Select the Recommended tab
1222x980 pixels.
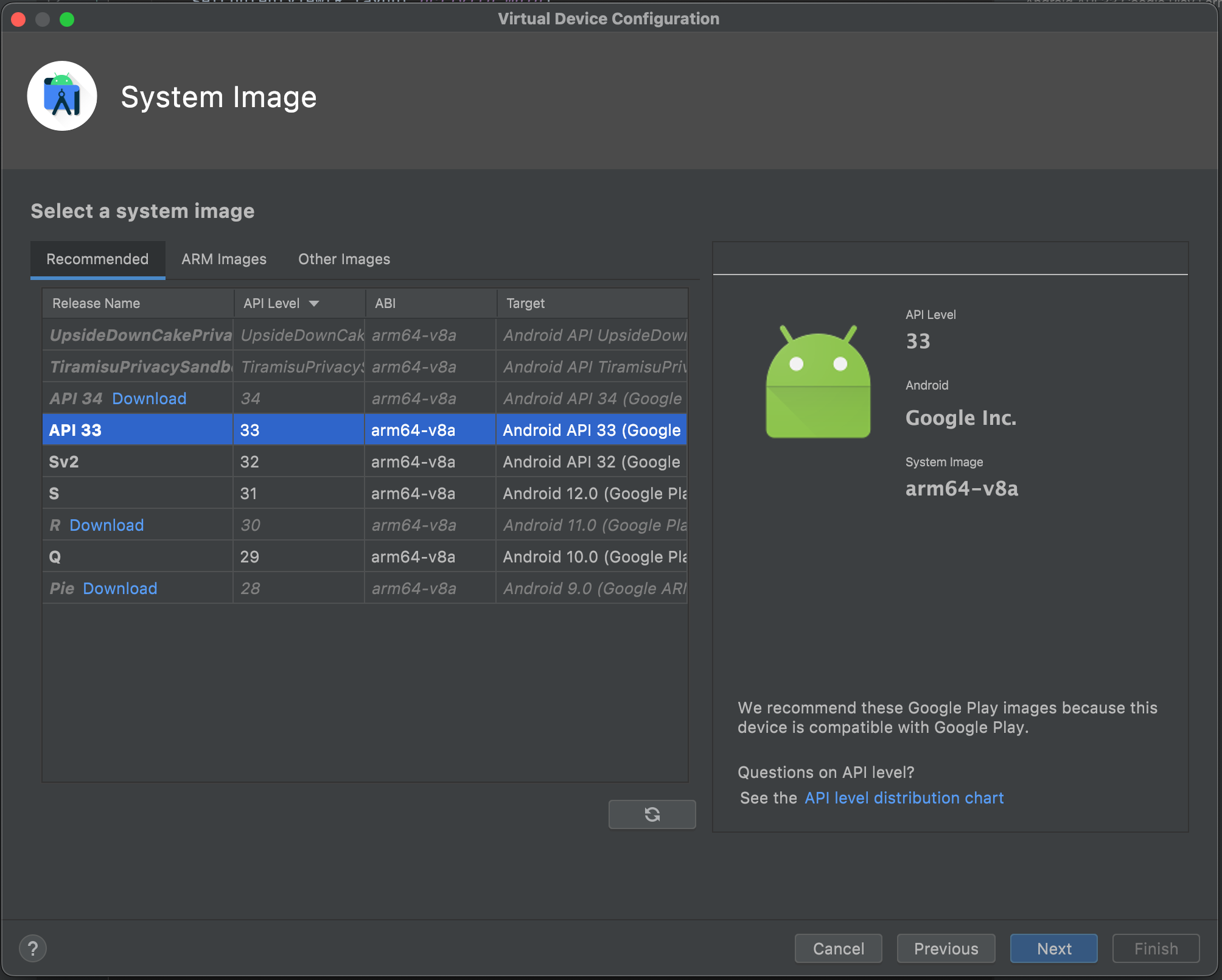click(97, 259)
